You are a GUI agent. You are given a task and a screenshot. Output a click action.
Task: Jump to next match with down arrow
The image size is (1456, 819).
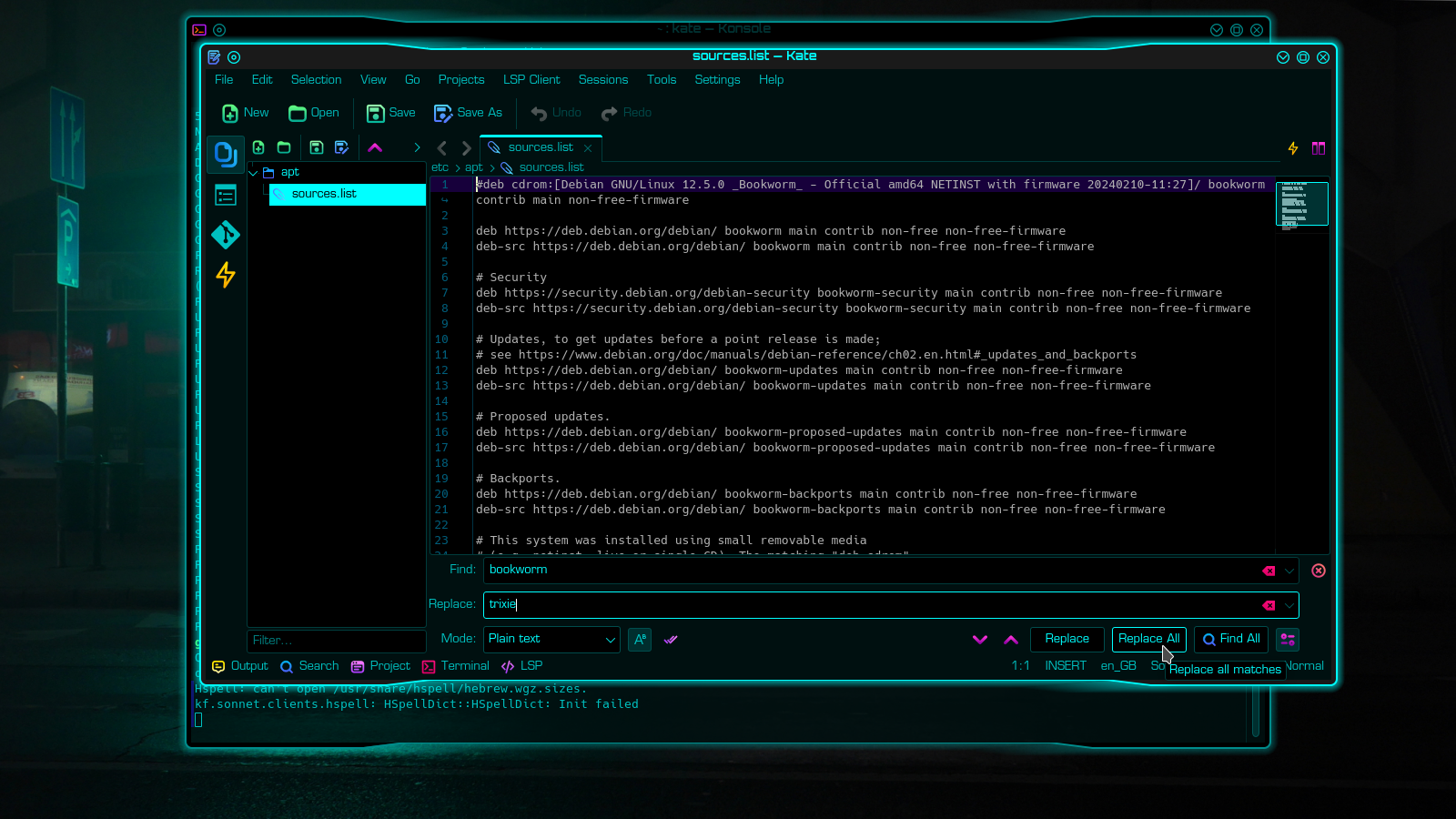980,640
